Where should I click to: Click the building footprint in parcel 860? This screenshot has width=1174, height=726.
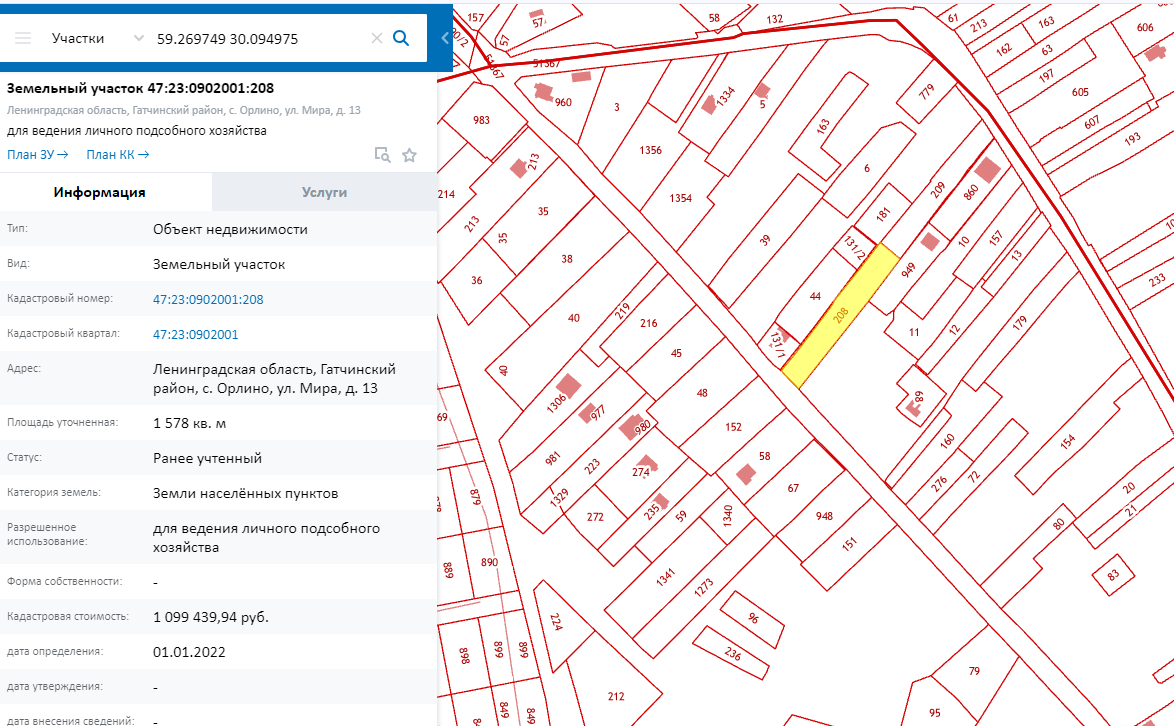[988, 170]
